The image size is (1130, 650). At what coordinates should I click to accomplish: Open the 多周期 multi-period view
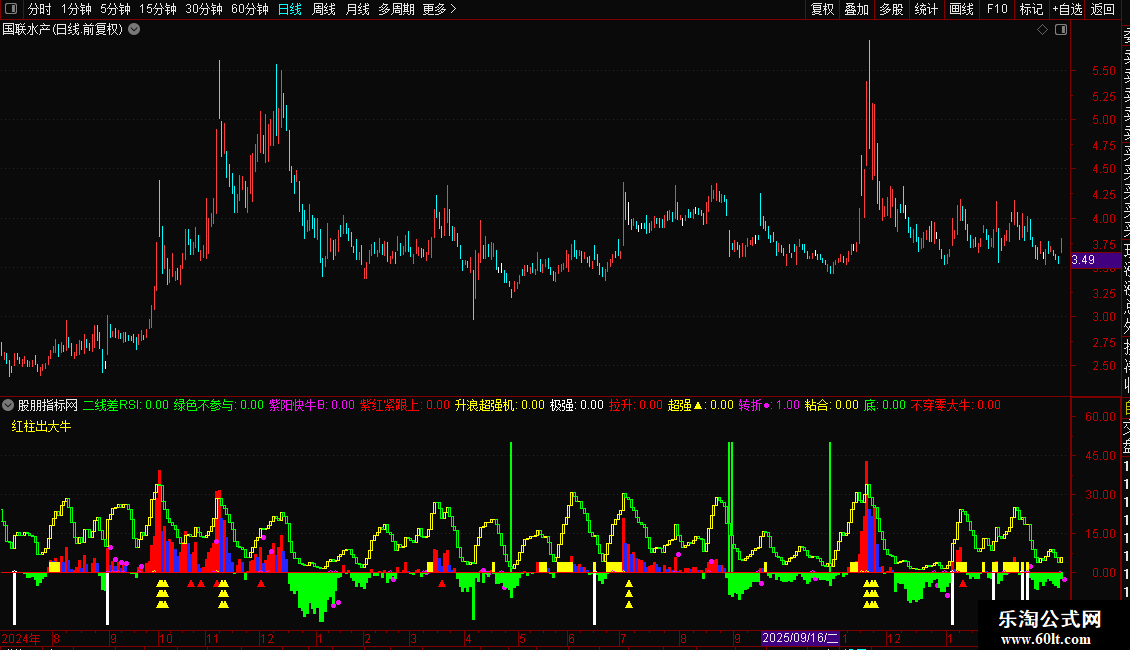(x=396, y=9)
